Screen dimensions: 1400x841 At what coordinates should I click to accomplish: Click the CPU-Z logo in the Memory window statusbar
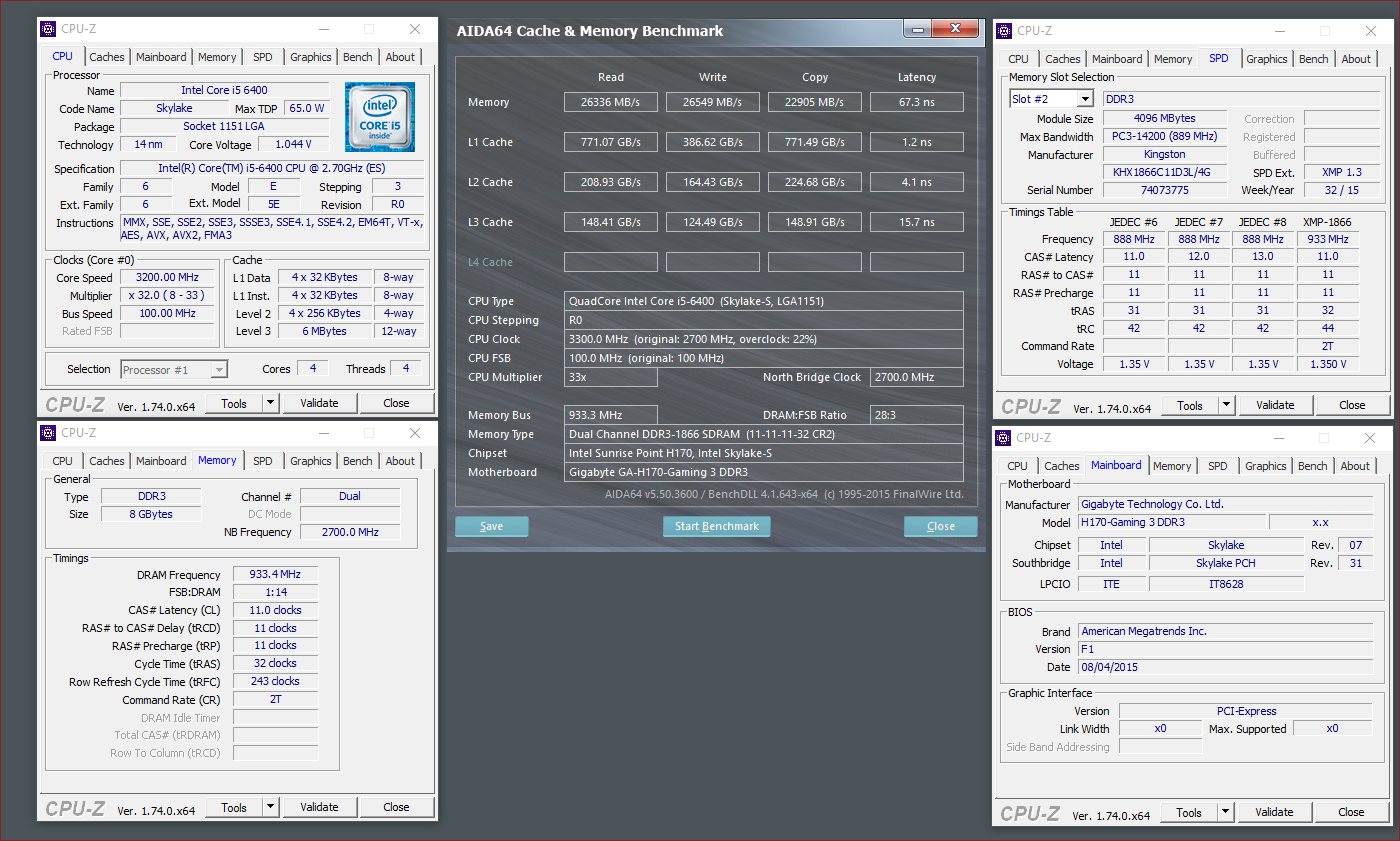74,807
